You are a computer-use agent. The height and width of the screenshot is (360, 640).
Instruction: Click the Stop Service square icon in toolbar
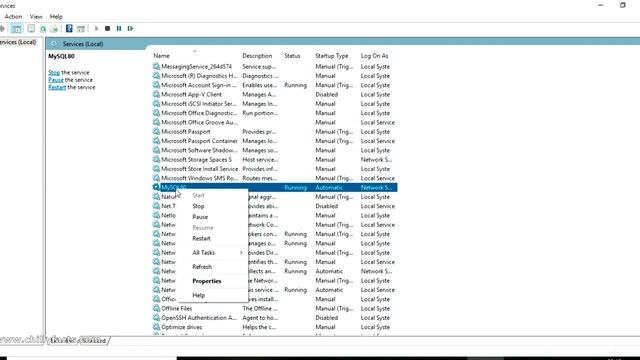pos(107,29)
